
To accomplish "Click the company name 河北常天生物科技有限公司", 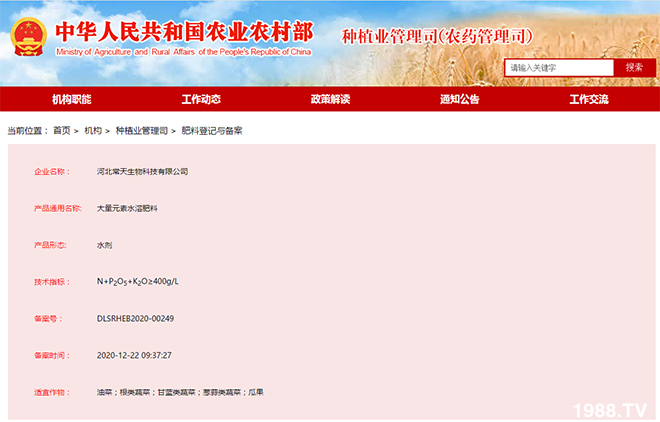I will [x=142, y=172].
